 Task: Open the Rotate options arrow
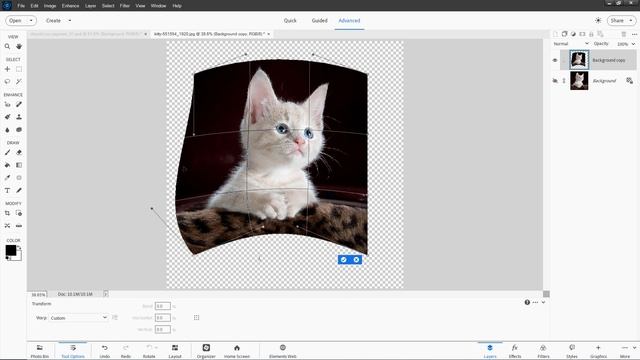156,348
